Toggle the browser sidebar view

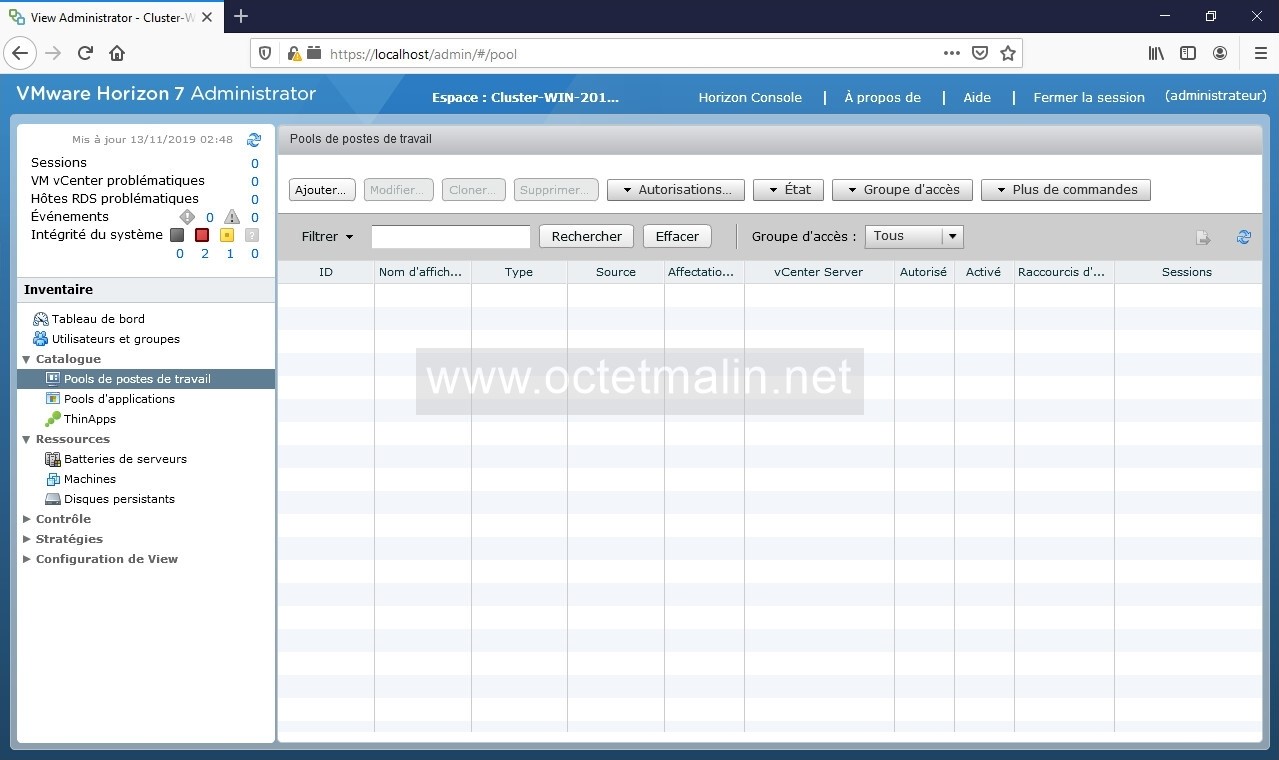click(1188, 54)
